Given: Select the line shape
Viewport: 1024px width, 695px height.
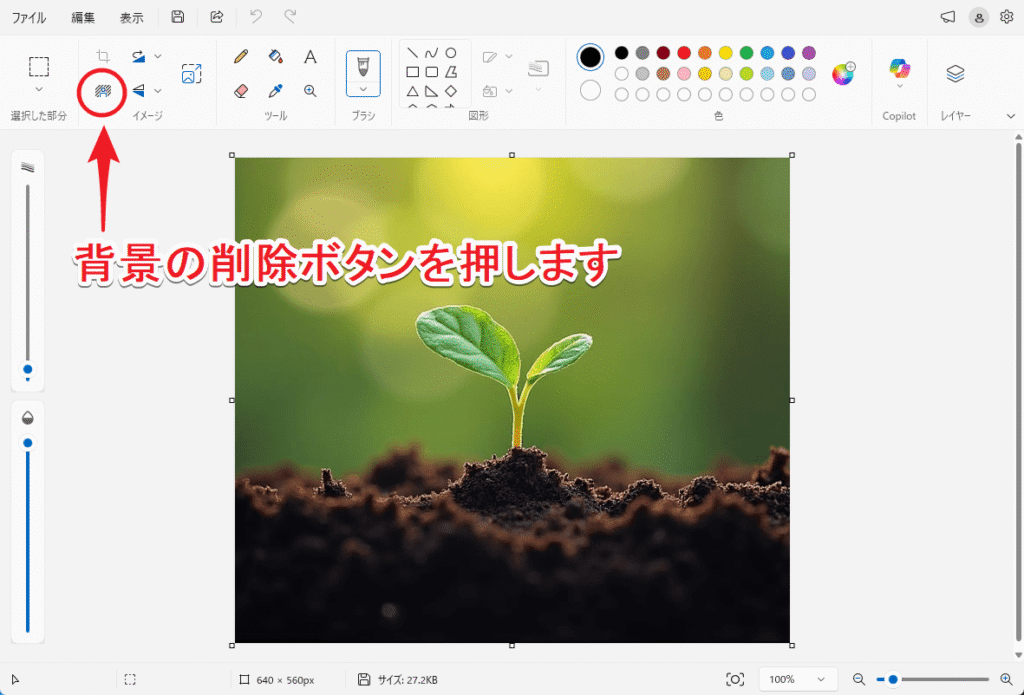Looking at the screenshot, I should (413, 53).
